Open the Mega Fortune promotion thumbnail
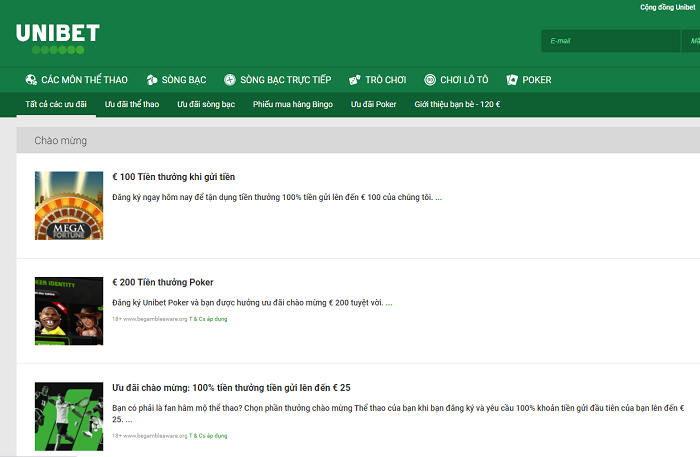This screenshot has height=457, width=700. pos(69,205)
